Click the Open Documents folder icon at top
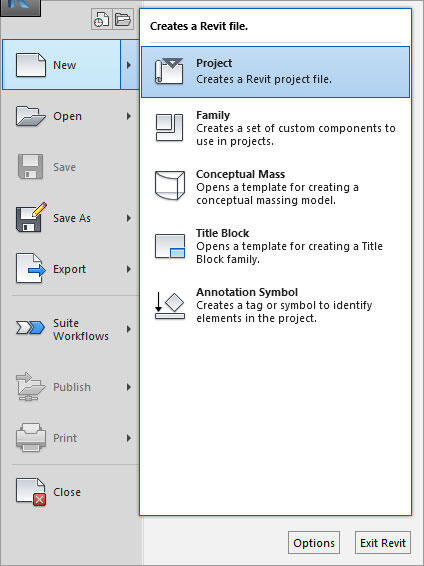 coord(123,19)
